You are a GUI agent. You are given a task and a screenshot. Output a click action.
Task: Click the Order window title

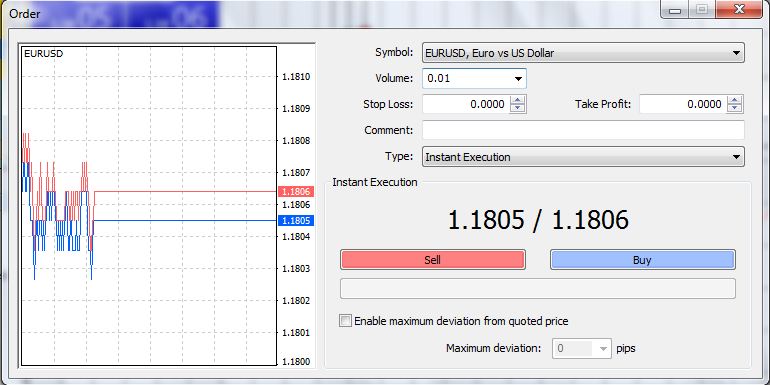[x=25, y=13]
